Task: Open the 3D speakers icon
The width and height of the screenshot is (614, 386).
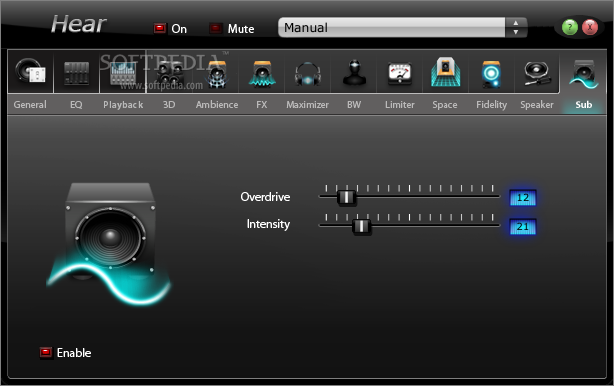Action: (x=170, y=74)
